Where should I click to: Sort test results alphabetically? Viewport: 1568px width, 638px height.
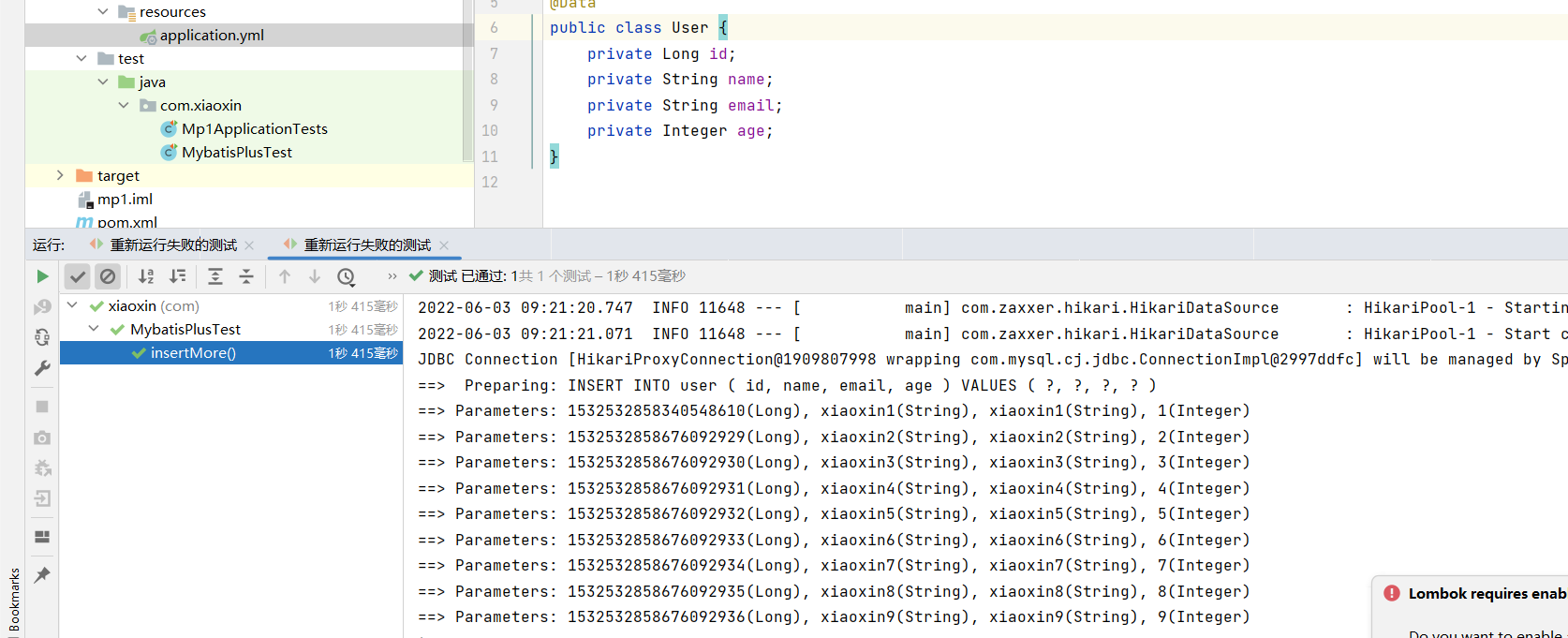[x=146, y=276]
